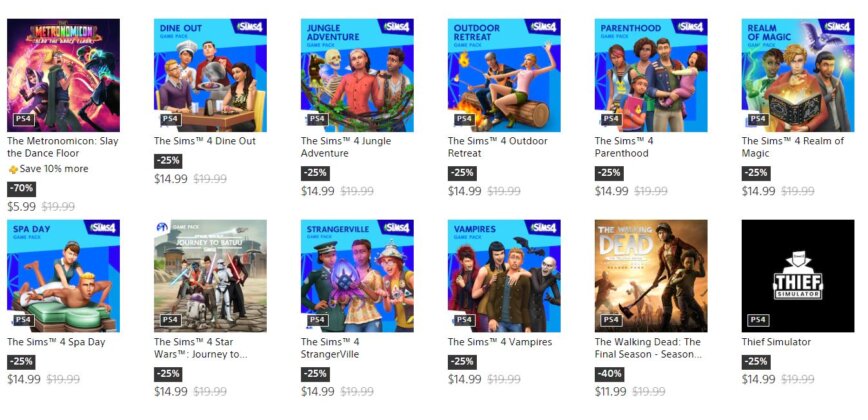Open the StrangerVille game pack artwork
This screenshot has width=868, height=420.
coord(357,276)
